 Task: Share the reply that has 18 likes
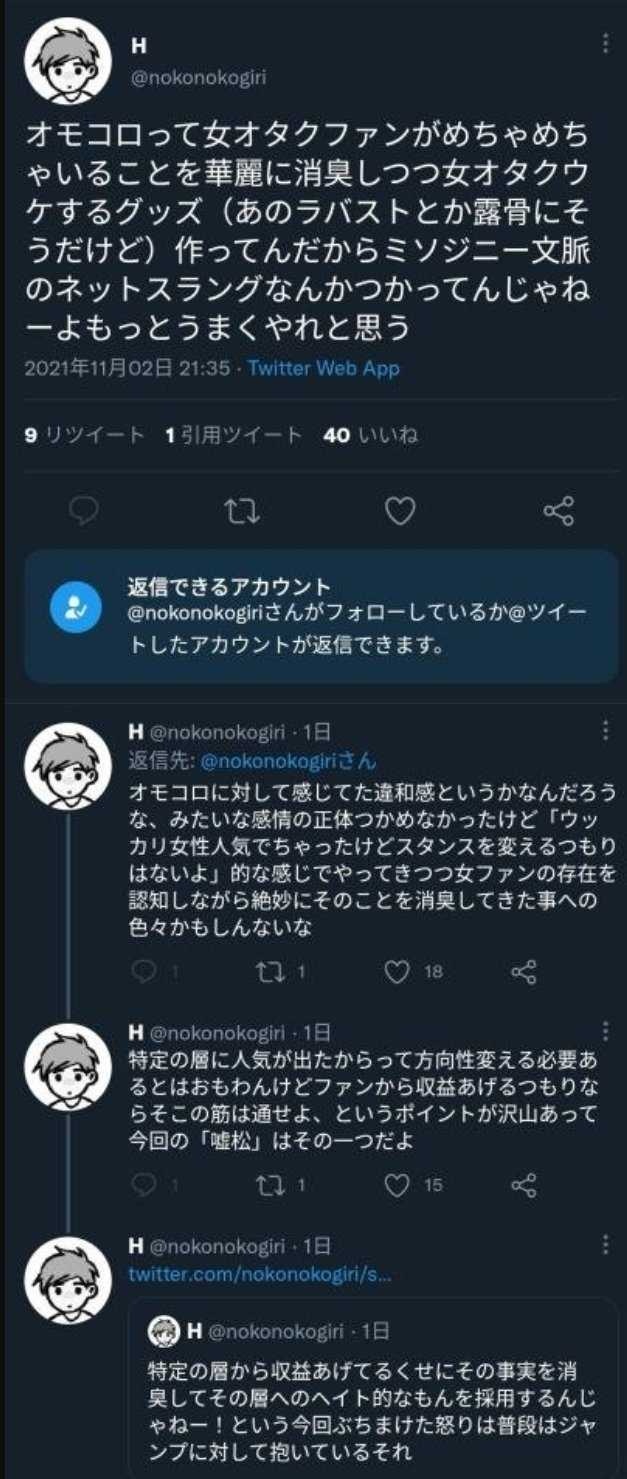coord(523,971)
